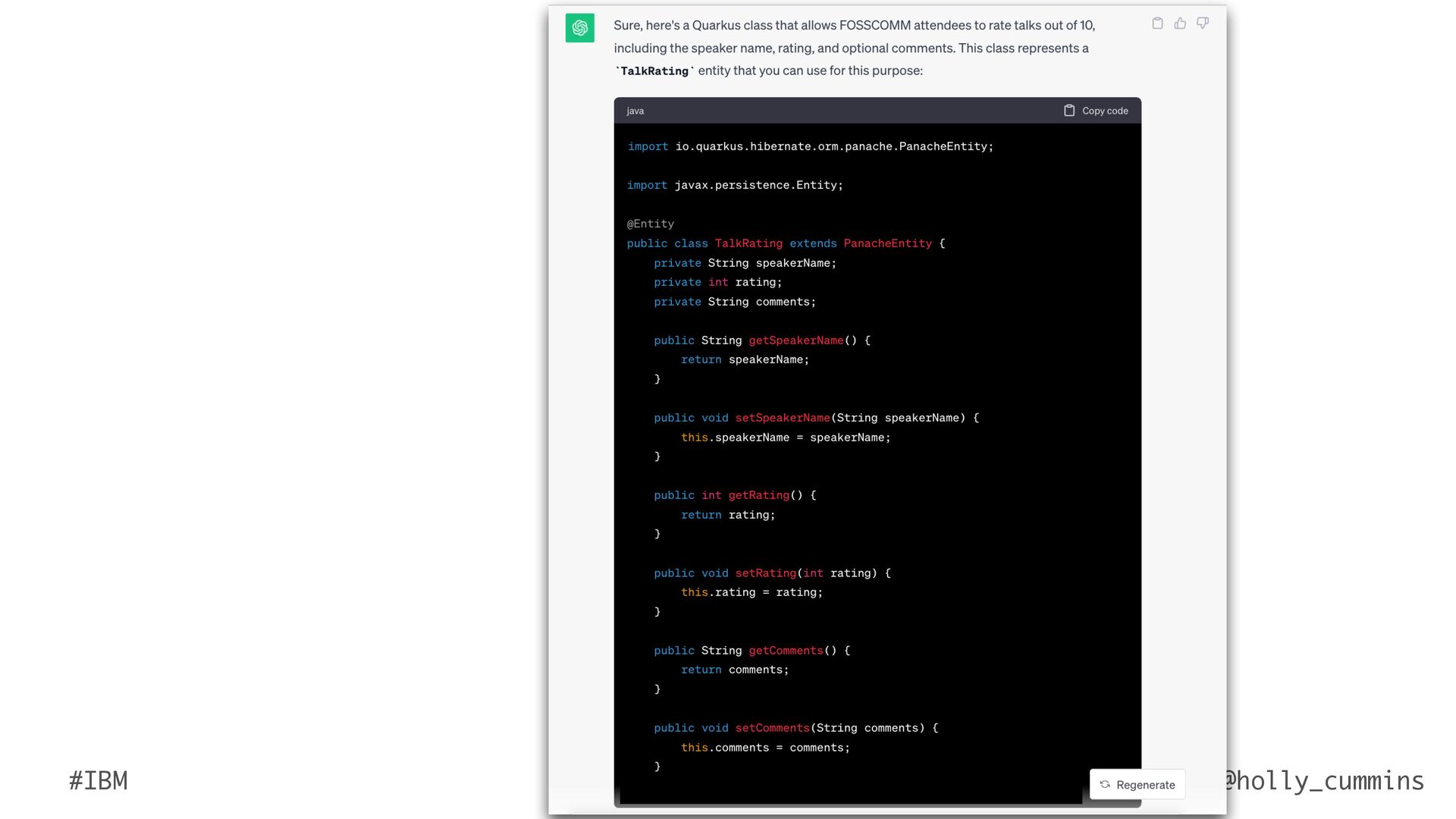1456x819 pixels.
Task: Give the response a thumbs up
Action: [x=1180, y=24]
